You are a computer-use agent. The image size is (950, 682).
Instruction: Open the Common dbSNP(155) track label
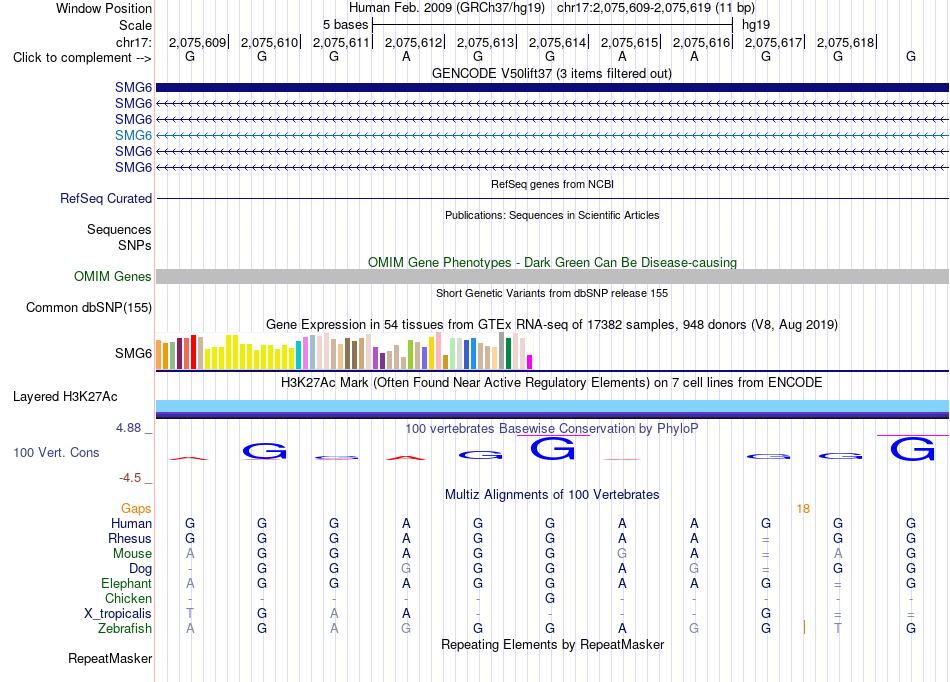pos(88,307)
